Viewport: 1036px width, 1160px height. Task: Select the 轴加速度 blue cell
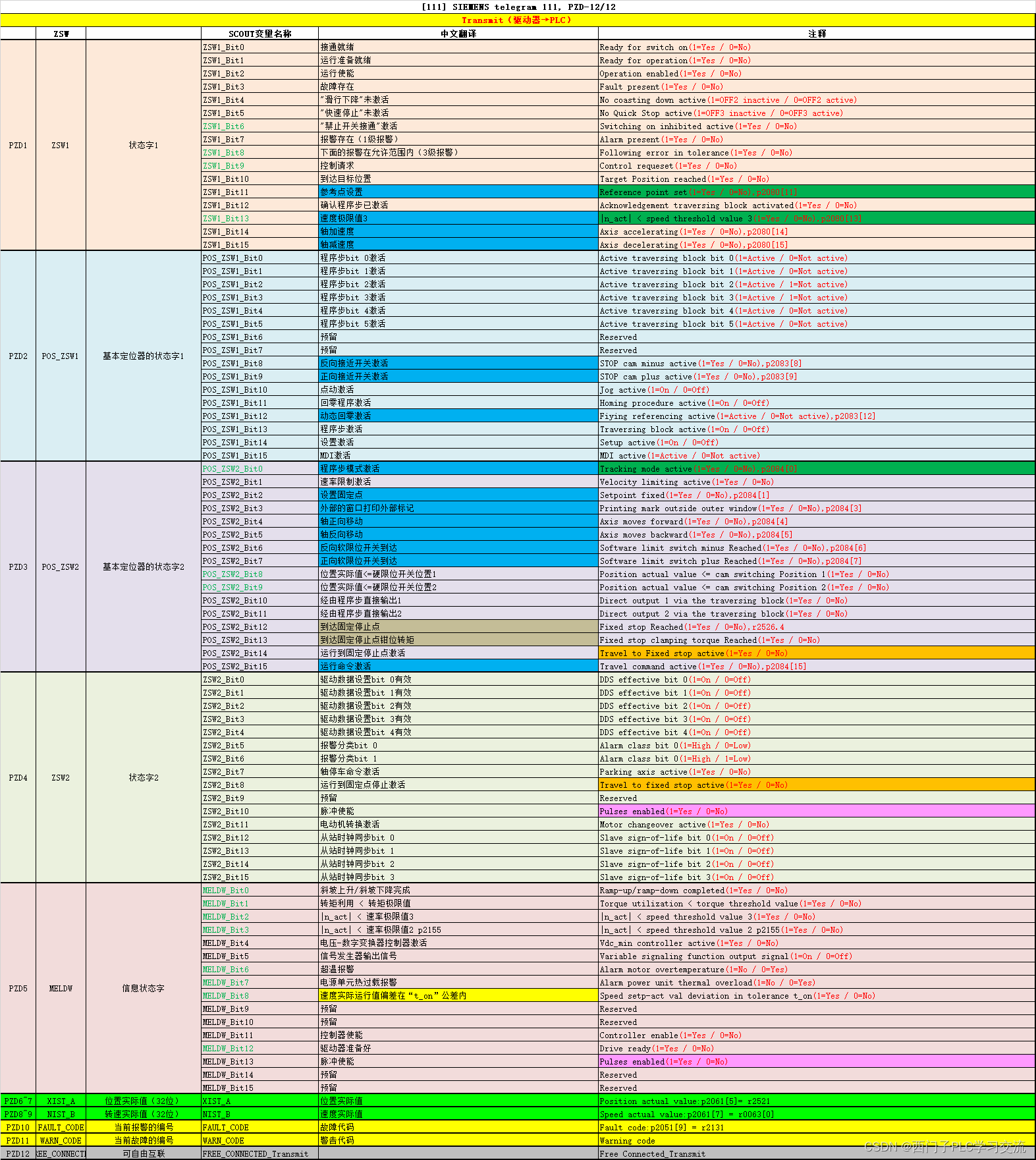[x=458, y=231]
